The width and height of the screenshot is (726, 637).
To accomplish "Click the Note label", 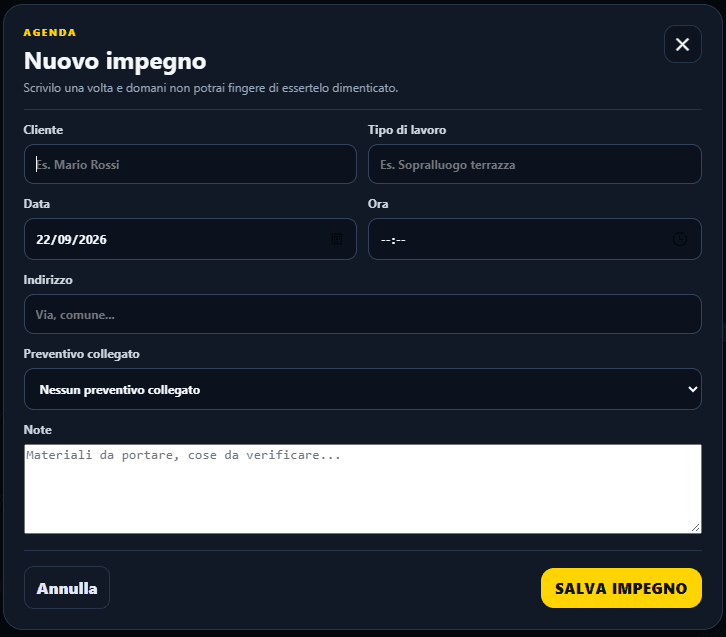I will click(38, 430).
